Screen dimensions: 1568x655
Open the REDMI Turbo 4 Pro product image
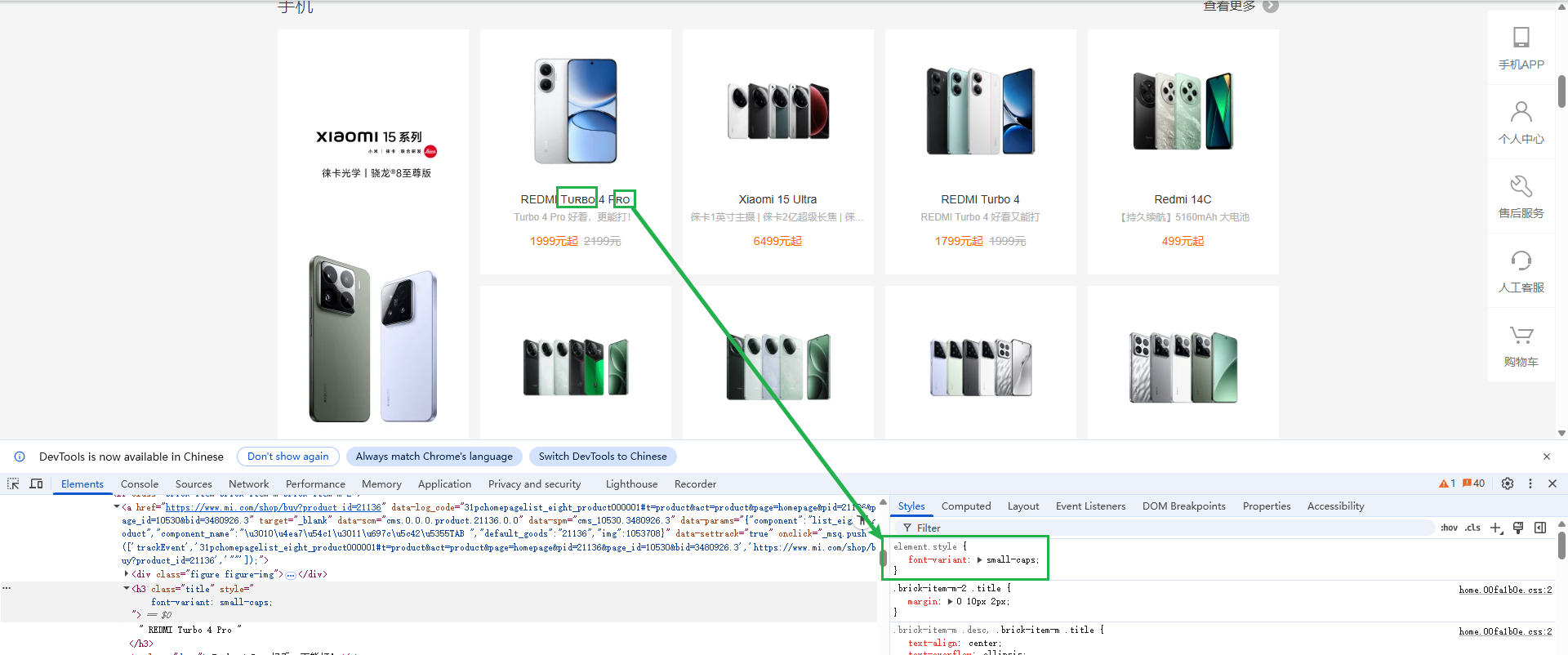pyautogui.click(x=575, y=111)
